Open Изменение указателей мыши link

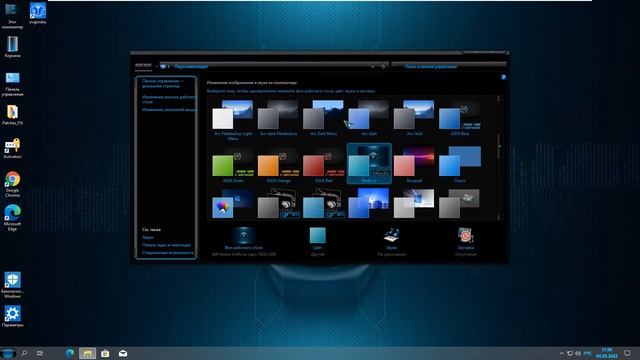[169, 110]
